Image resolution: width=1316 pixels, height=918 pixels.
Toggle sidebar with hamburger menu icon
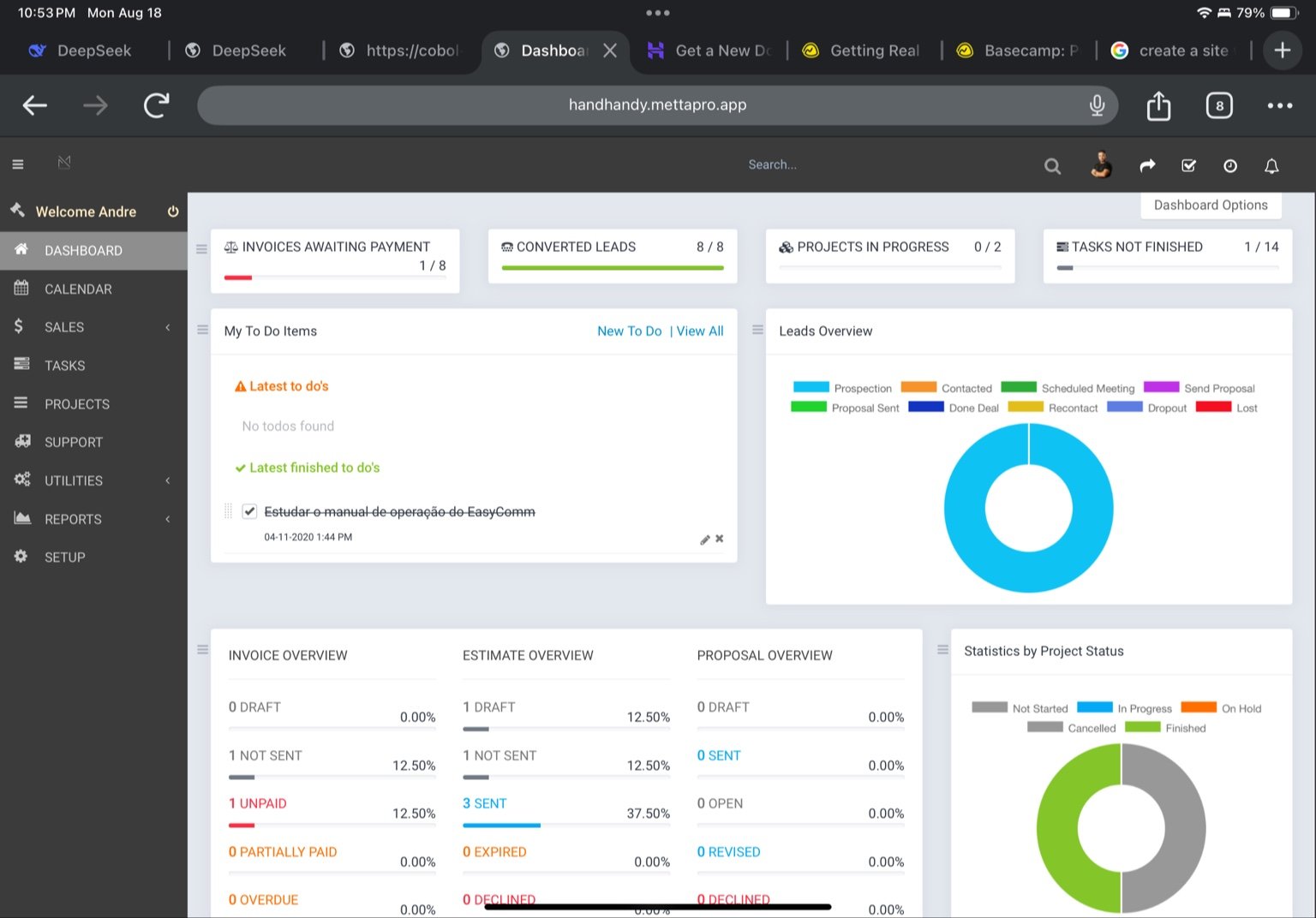[18, 164]
